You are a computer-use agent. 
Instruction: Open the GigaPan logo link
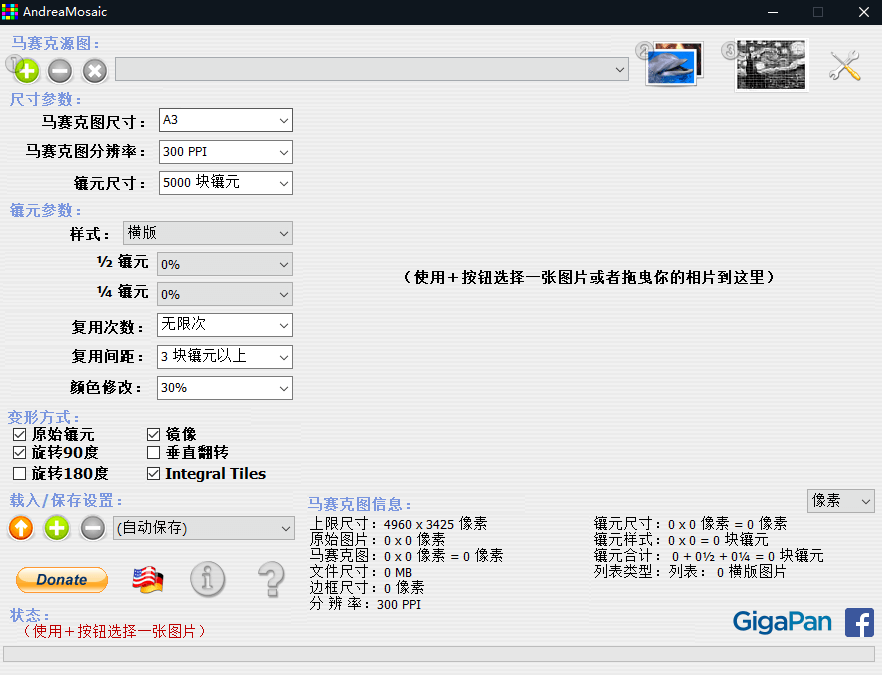tap(782, 622)
